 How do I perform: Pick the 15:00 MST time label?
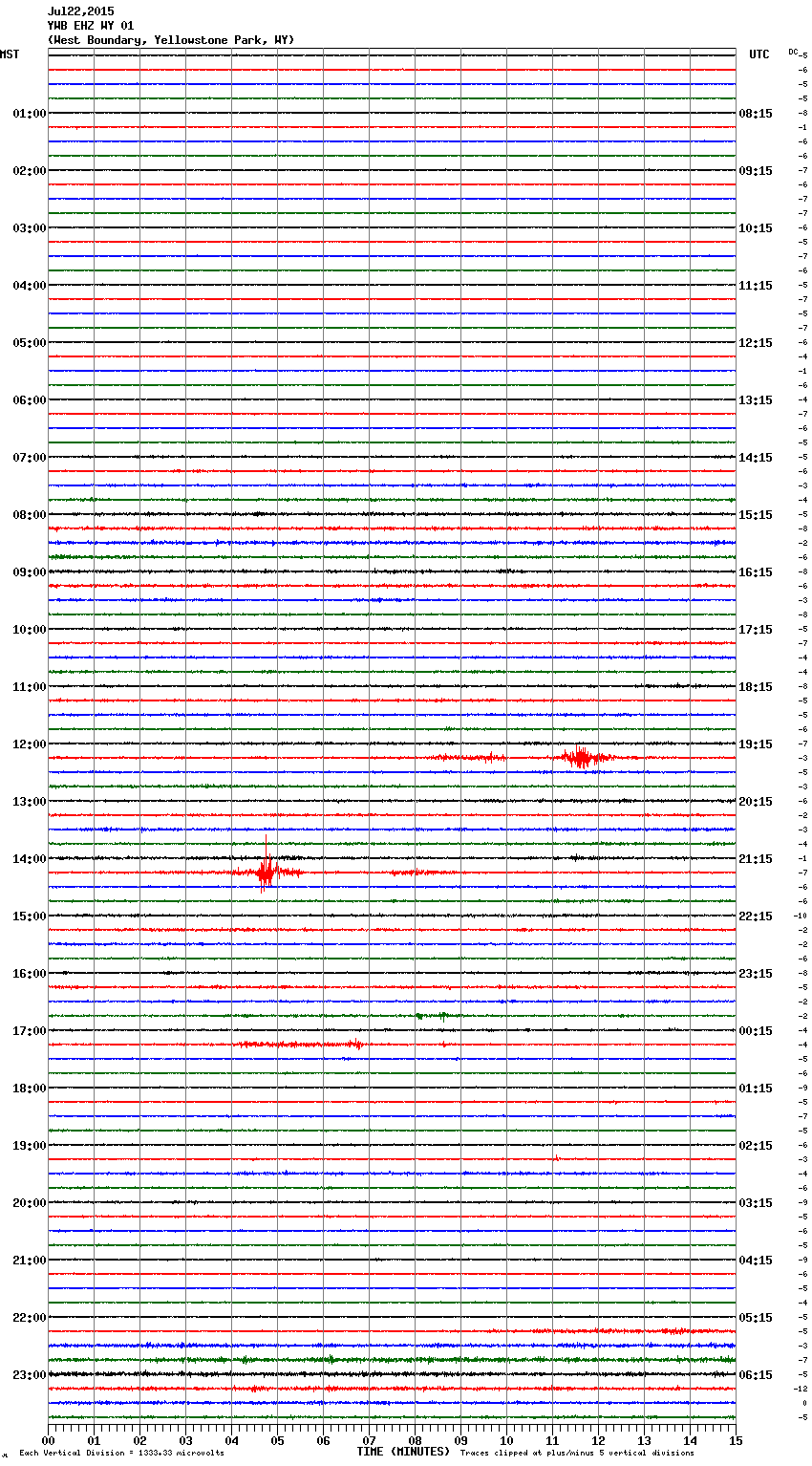pos(29,916)
